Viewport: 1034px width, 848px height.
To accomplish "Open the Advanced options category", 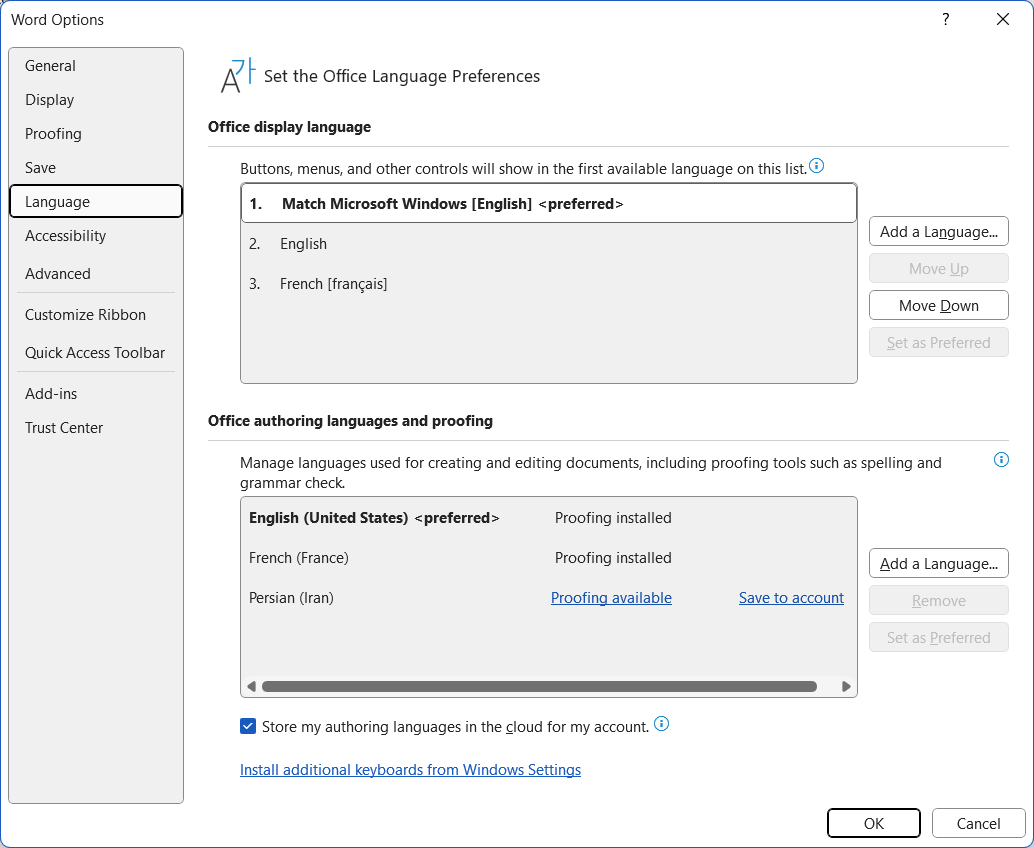I will point(96,274).
